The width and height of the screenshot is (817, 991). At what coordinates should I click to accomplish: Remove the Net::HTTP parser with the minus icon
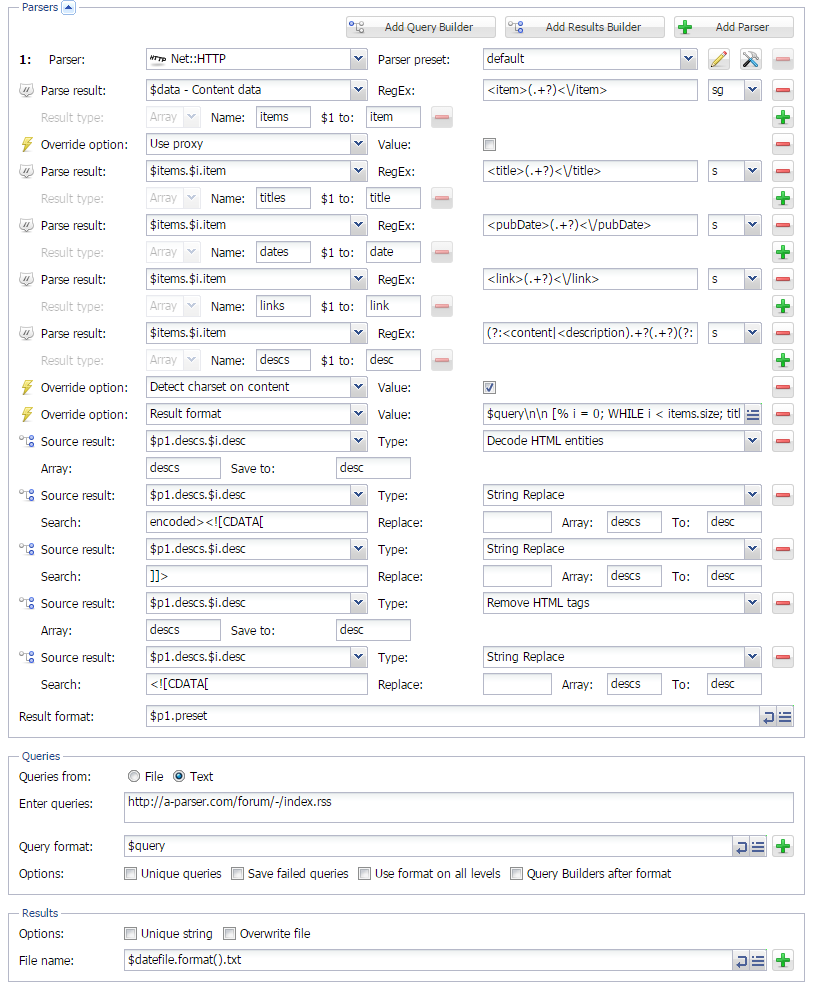pyautogui.click(x=784, y=60)
